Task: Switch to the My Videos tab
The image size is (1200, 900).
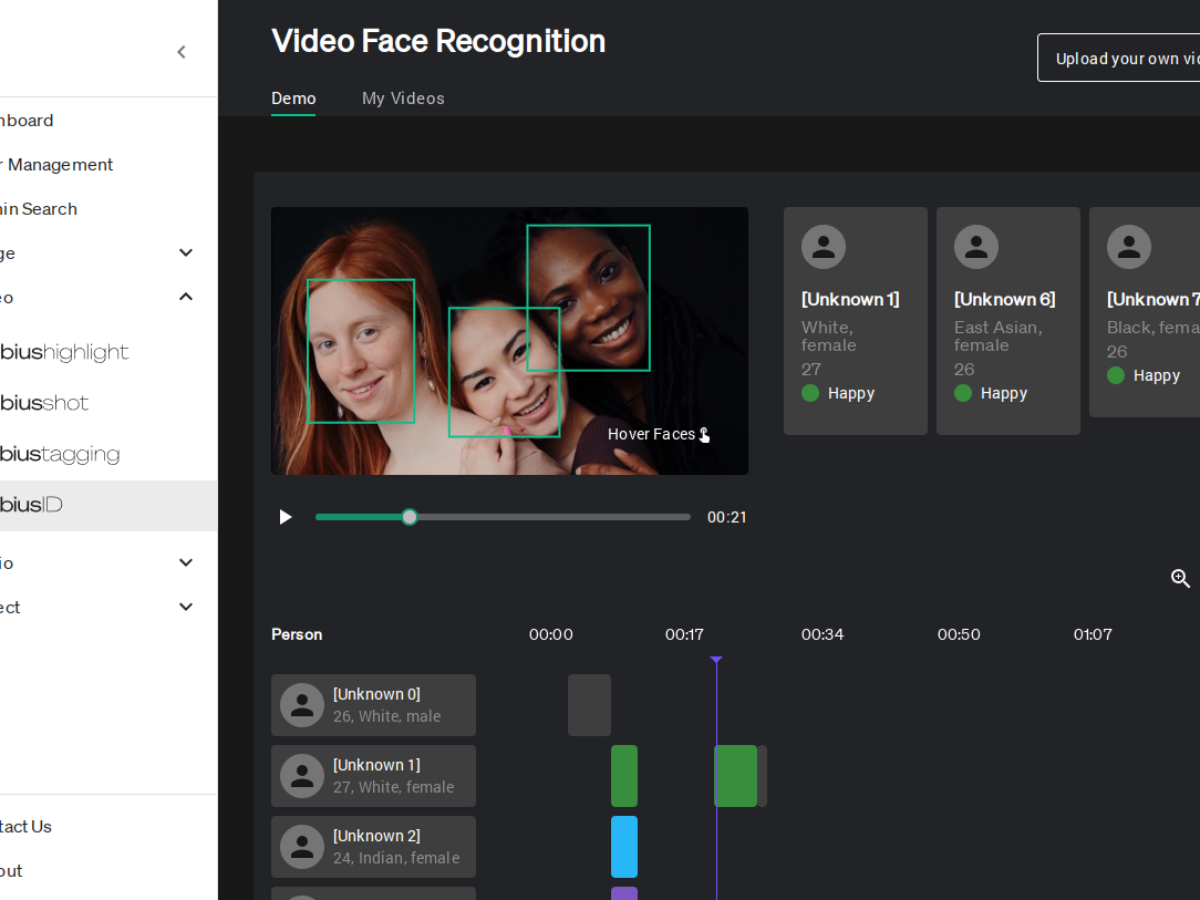Action: 403,98
